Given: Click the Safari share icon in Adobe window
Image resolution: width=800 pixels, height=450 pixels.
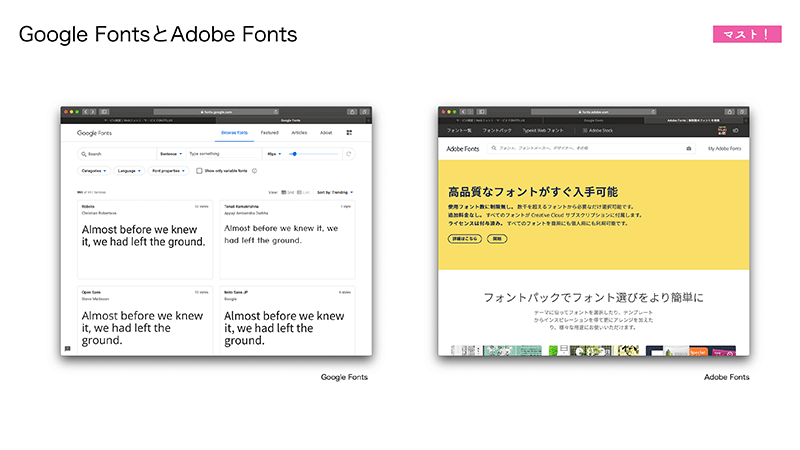Looking at the screenshot, I should pyautogui.click(x=729, y=111).
